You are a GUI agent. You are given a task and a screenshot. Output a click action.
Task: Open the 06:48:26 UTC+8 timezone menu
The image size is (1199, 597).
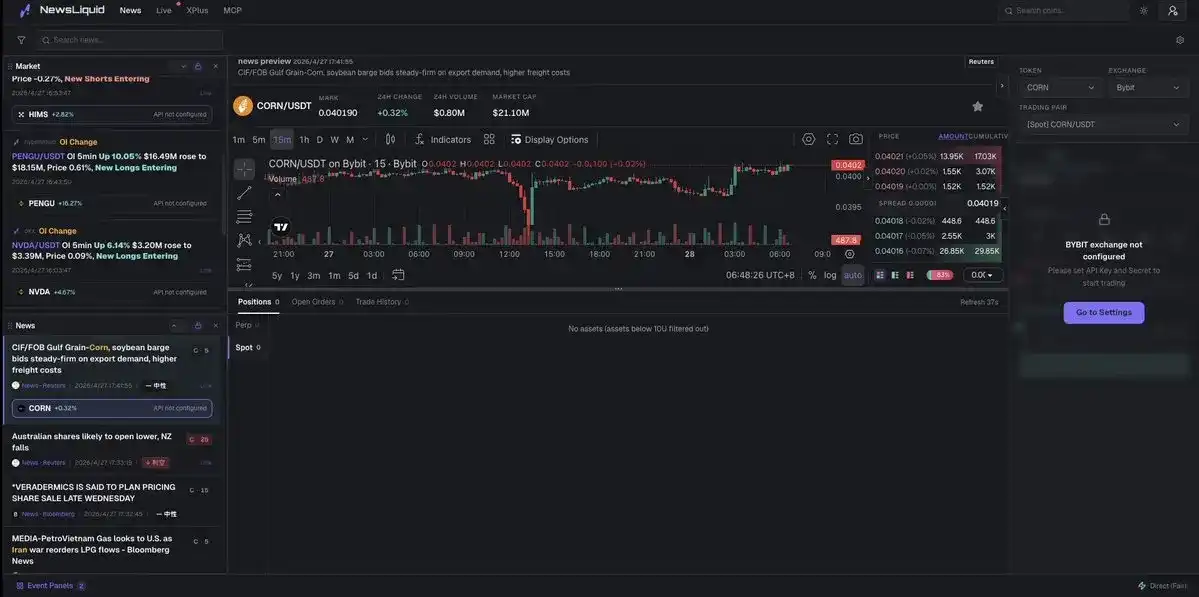[760, 275]
